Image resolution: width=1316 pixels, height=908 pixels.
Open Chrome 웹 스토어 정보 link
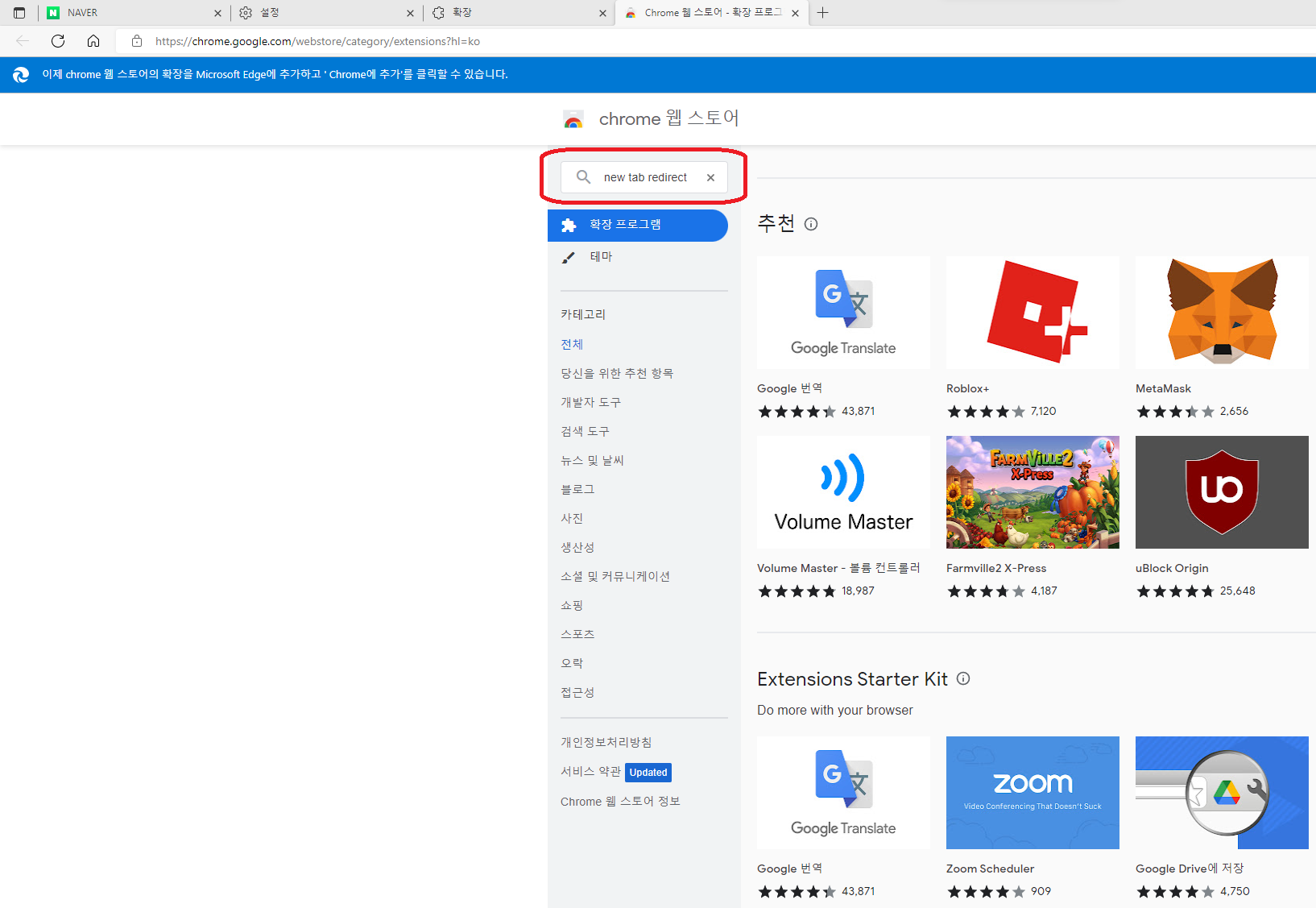click(620, 801)
